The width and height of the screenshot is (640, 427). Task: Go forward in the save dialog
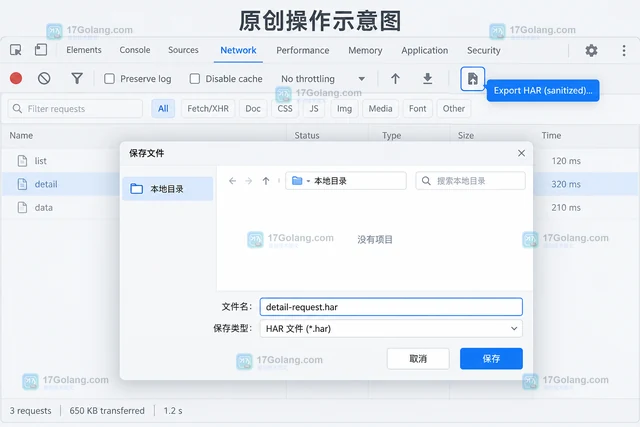coord(249,181)
